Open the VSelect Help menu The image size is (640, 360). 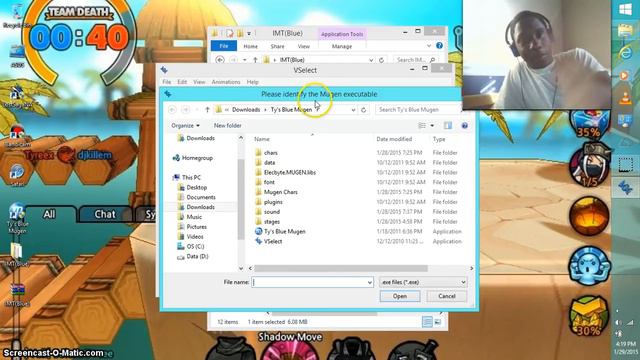[x=253, y=82]
